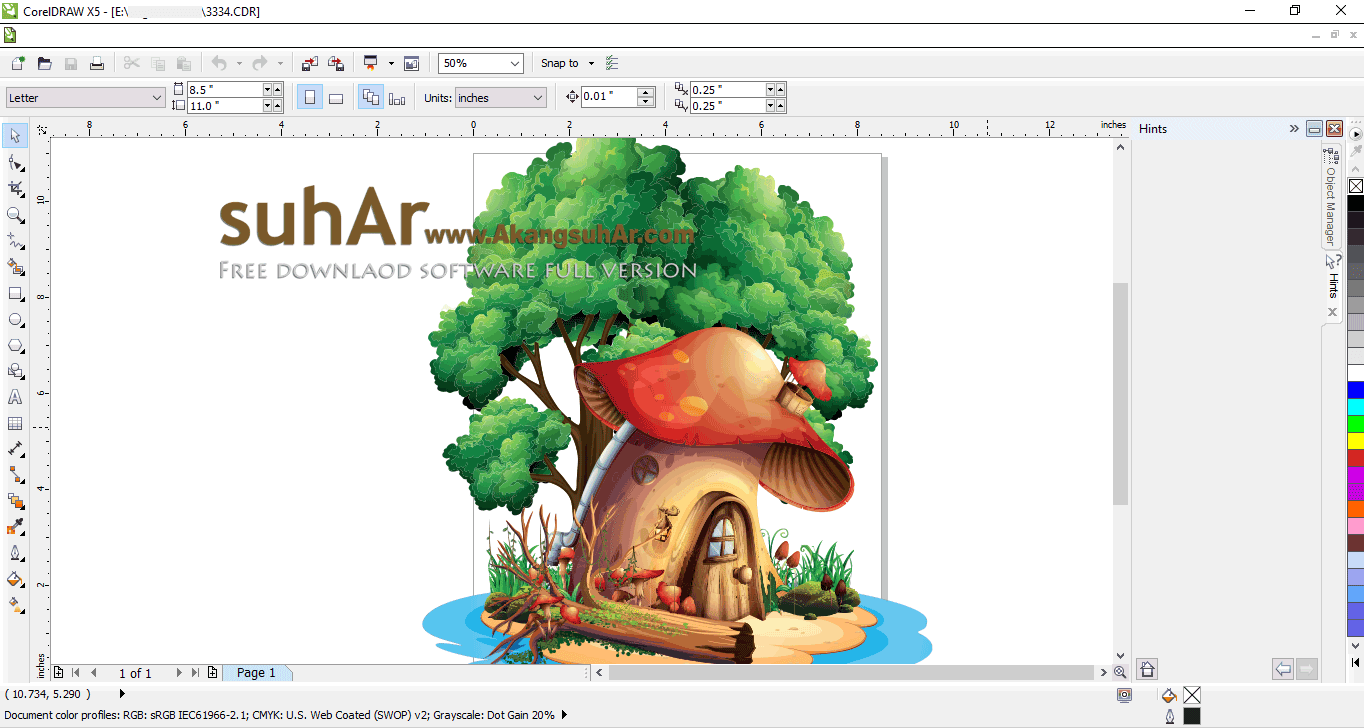Open the Redo history dropdown arrow

coord(280,63)
